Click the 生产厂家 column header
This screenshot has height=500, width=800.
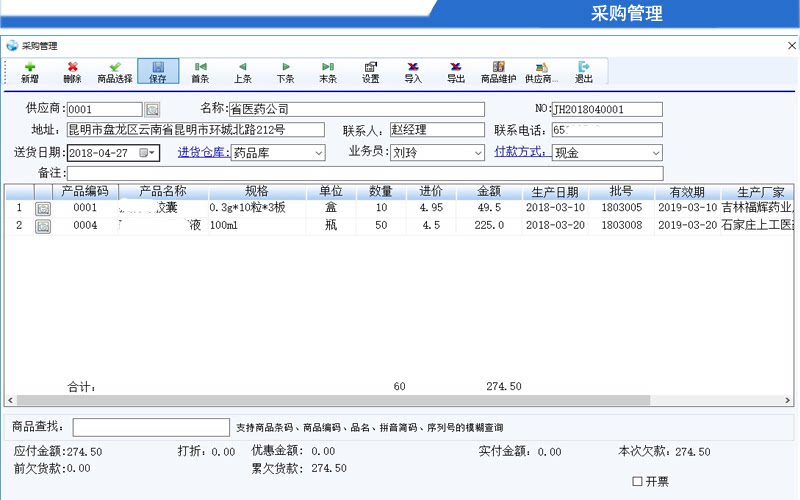(x=757, y=191)
